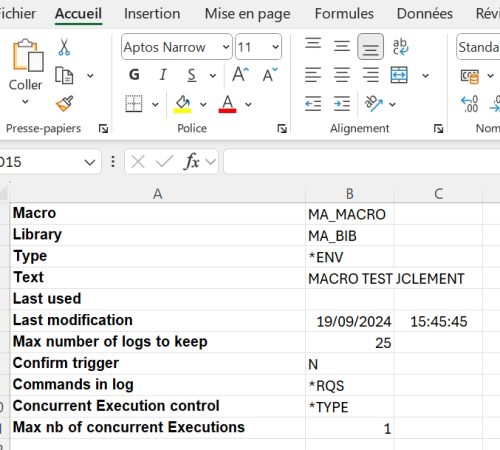The image size is (500, 450).
Task: Toggle bold G button
Action: pos(134,75)
